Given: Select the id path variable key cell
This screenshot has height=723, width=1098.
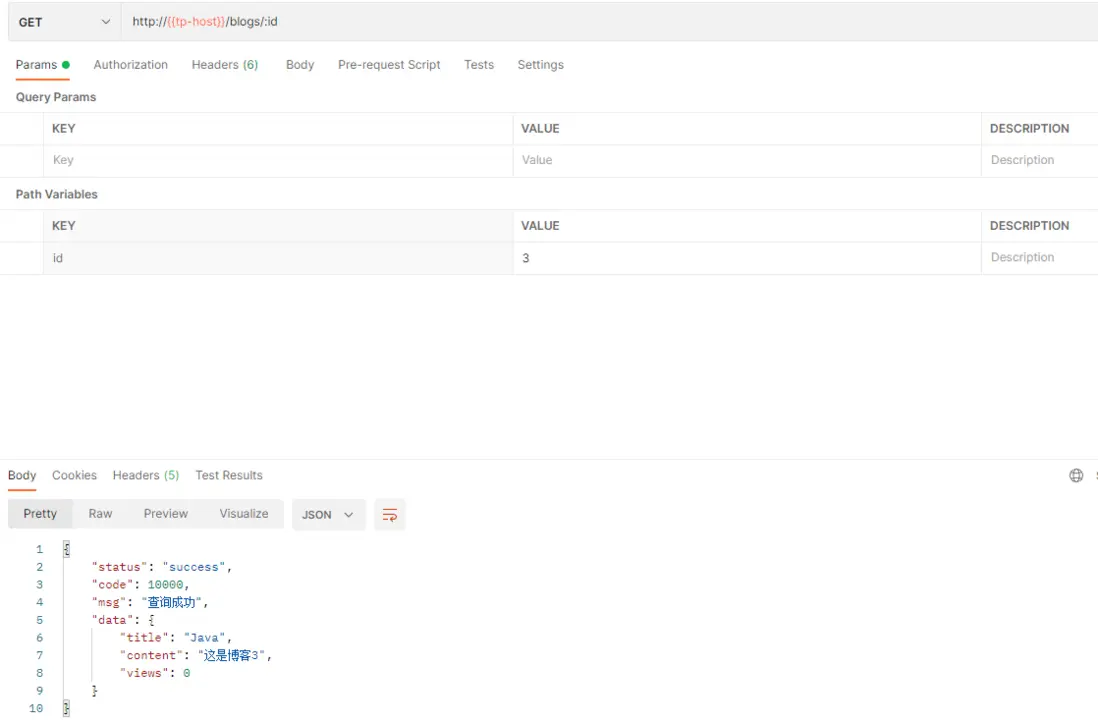Looking at the screenshot, I should (x=278, y=258).
